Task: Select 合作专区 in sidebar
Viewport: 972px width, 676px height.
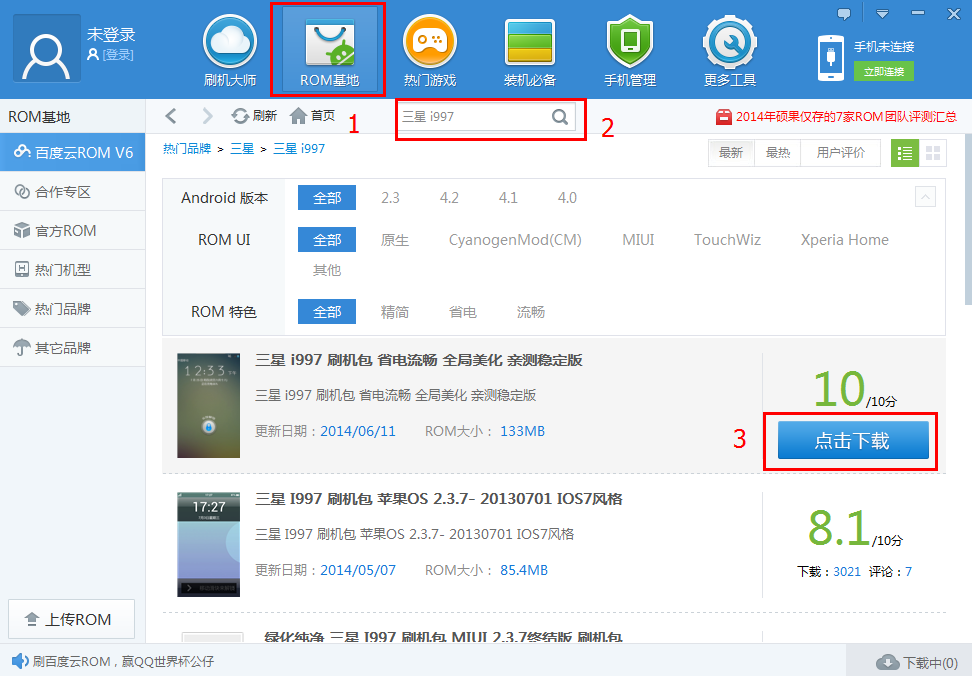Action: [x=73, y=191]
